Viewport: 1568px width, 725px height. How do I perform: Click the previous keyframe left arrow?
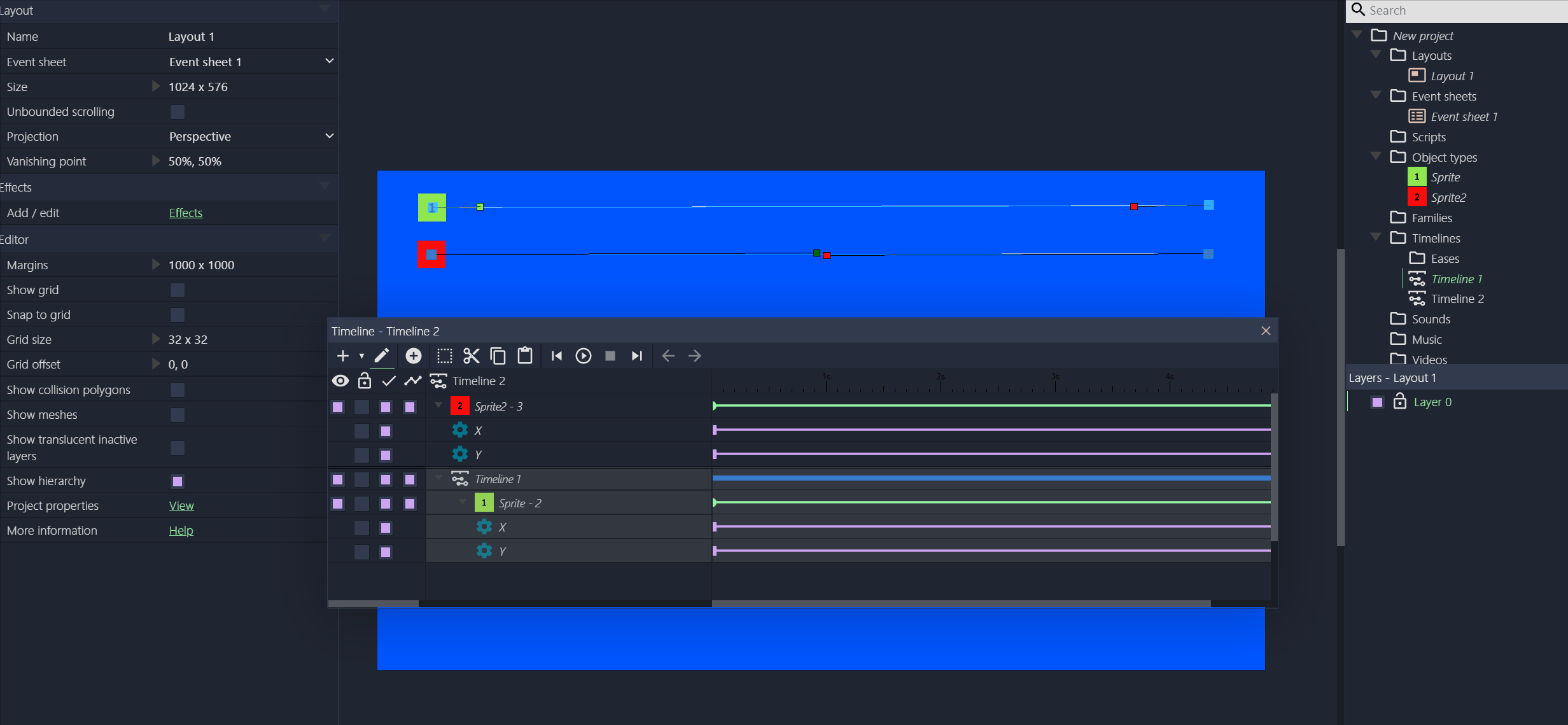tap(668, 356)
